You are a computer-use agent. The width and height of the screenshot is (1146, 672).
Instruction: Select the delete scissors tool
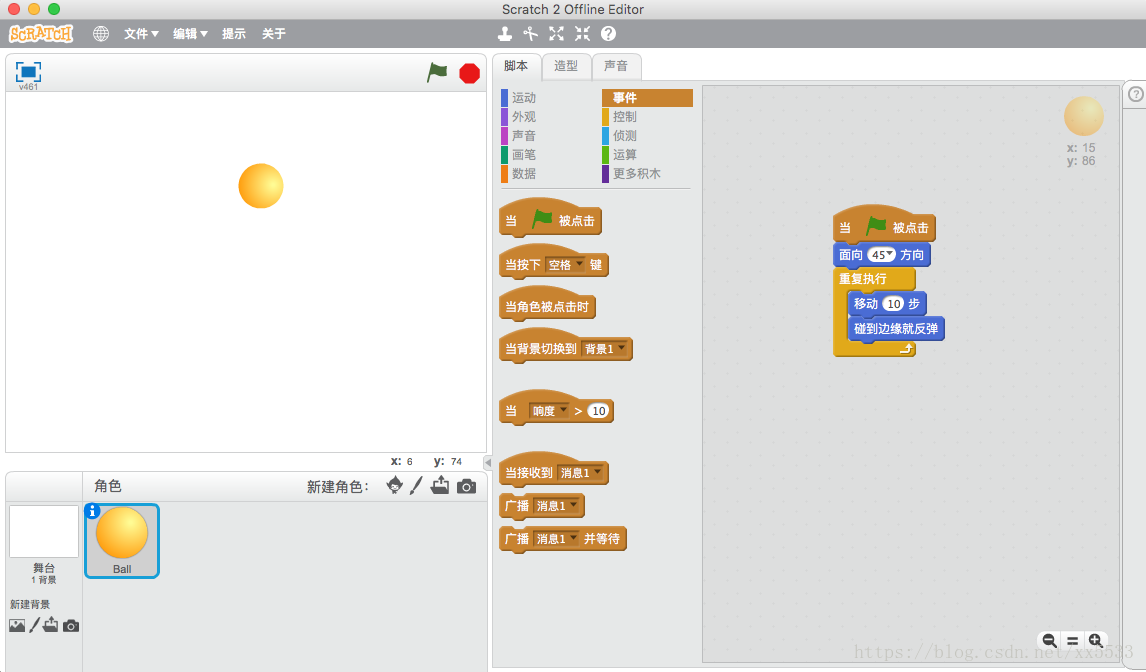pos(531,34)
